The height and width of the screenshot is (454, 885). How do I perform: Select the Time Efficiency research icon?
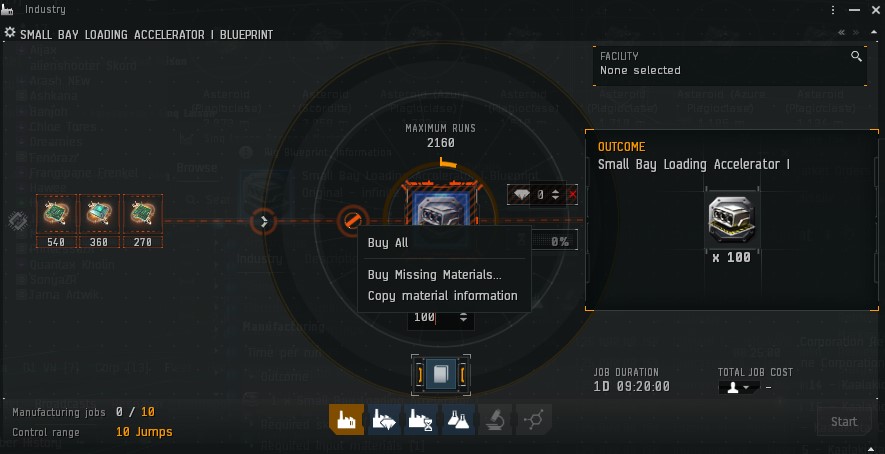click(420, 420)
